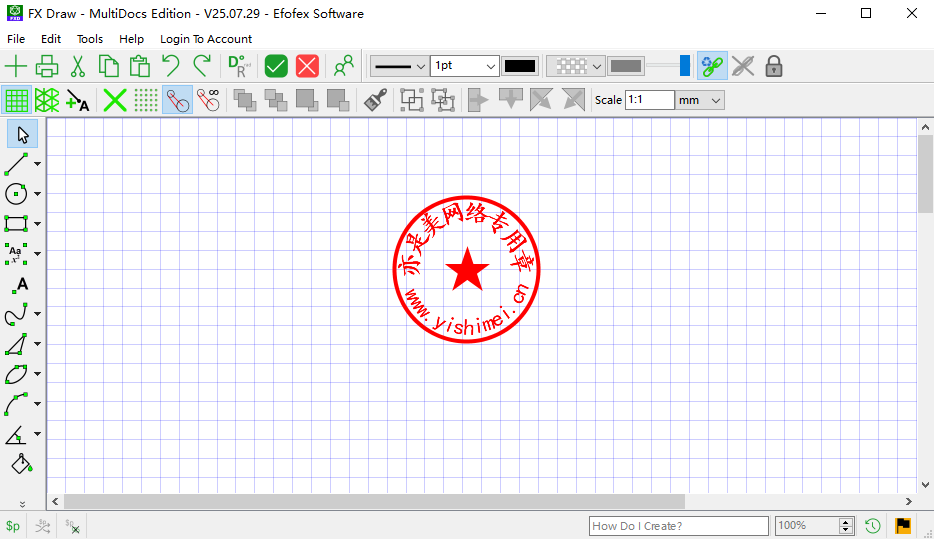Image resolution: width=934 pixels, height=539 pixels.
Task: Click the group objects icon
Action: (412, 100)
